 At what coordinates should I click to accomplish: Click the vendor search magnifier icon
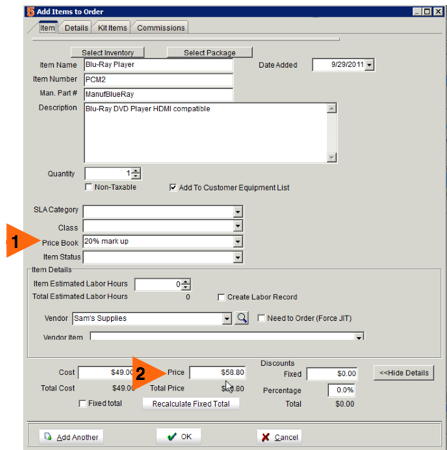pyautogui.click(x=242, y=318)
